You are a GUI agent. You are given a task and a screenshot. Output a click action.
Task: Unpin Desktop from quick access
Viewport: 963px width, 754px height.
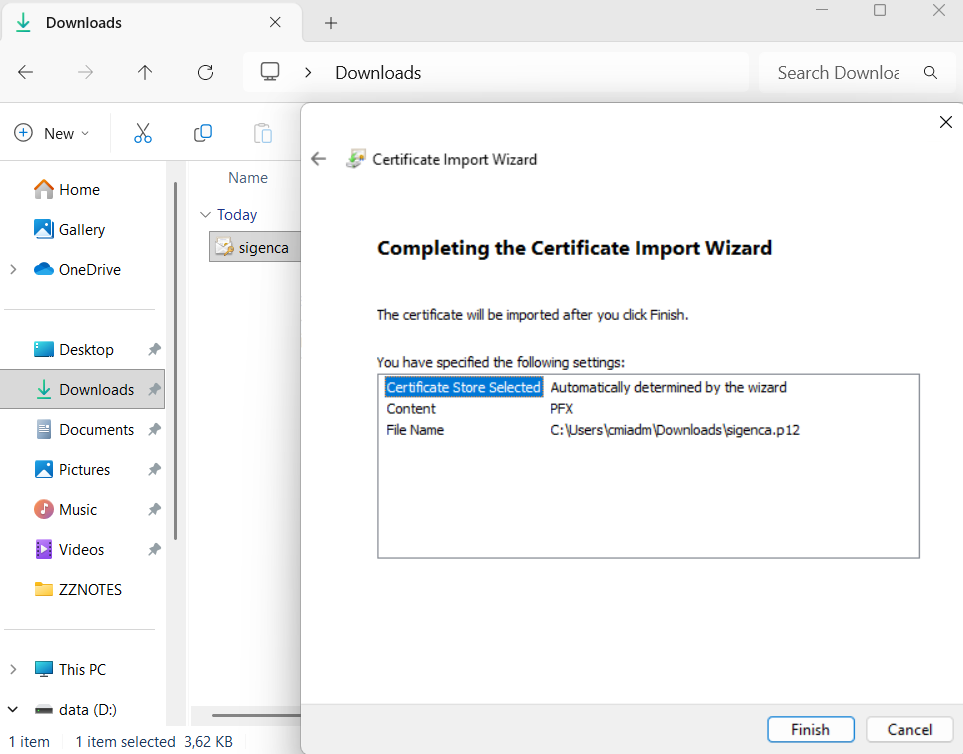pos(154,350)
